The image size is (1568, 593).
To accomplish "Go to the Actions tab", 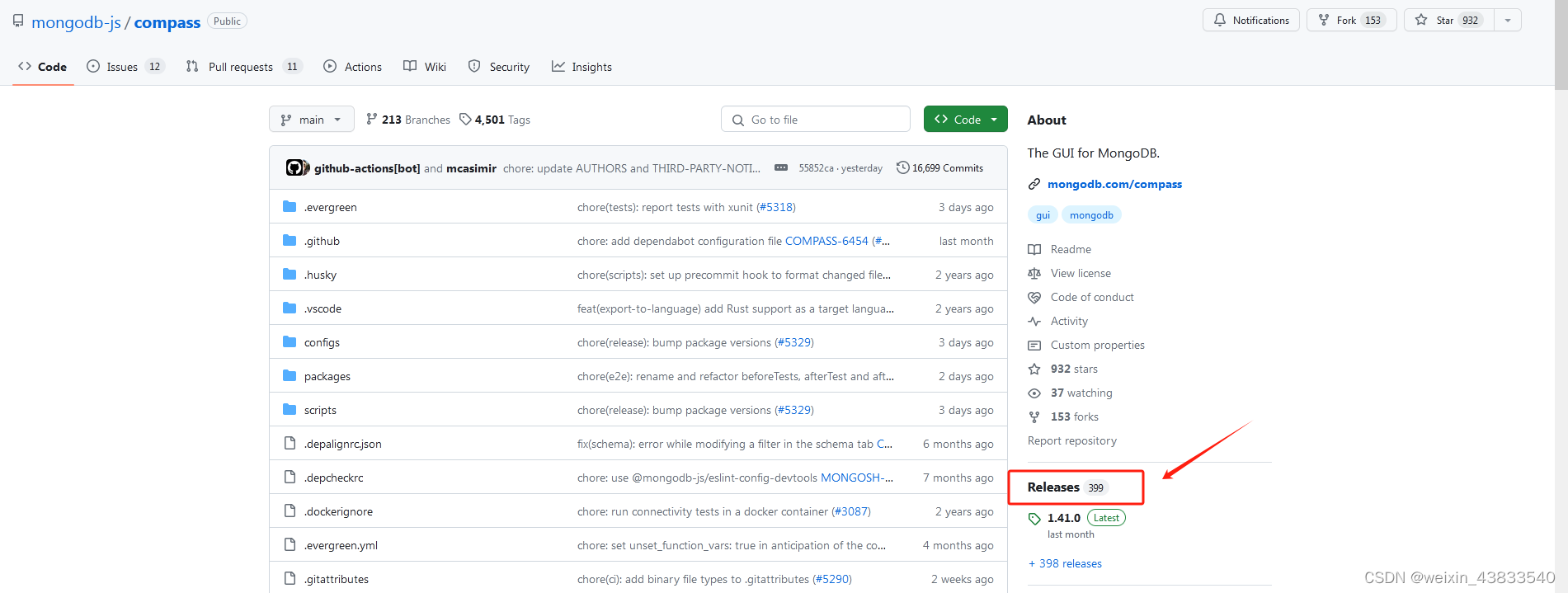I will (353, 67).
